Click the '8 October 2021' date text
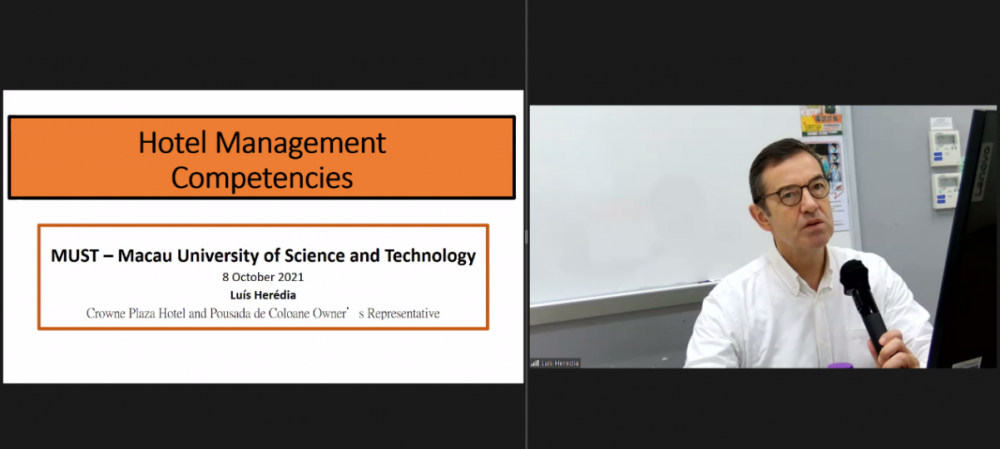Screen dimensions: 1000x449 click(x=263, y=277)
